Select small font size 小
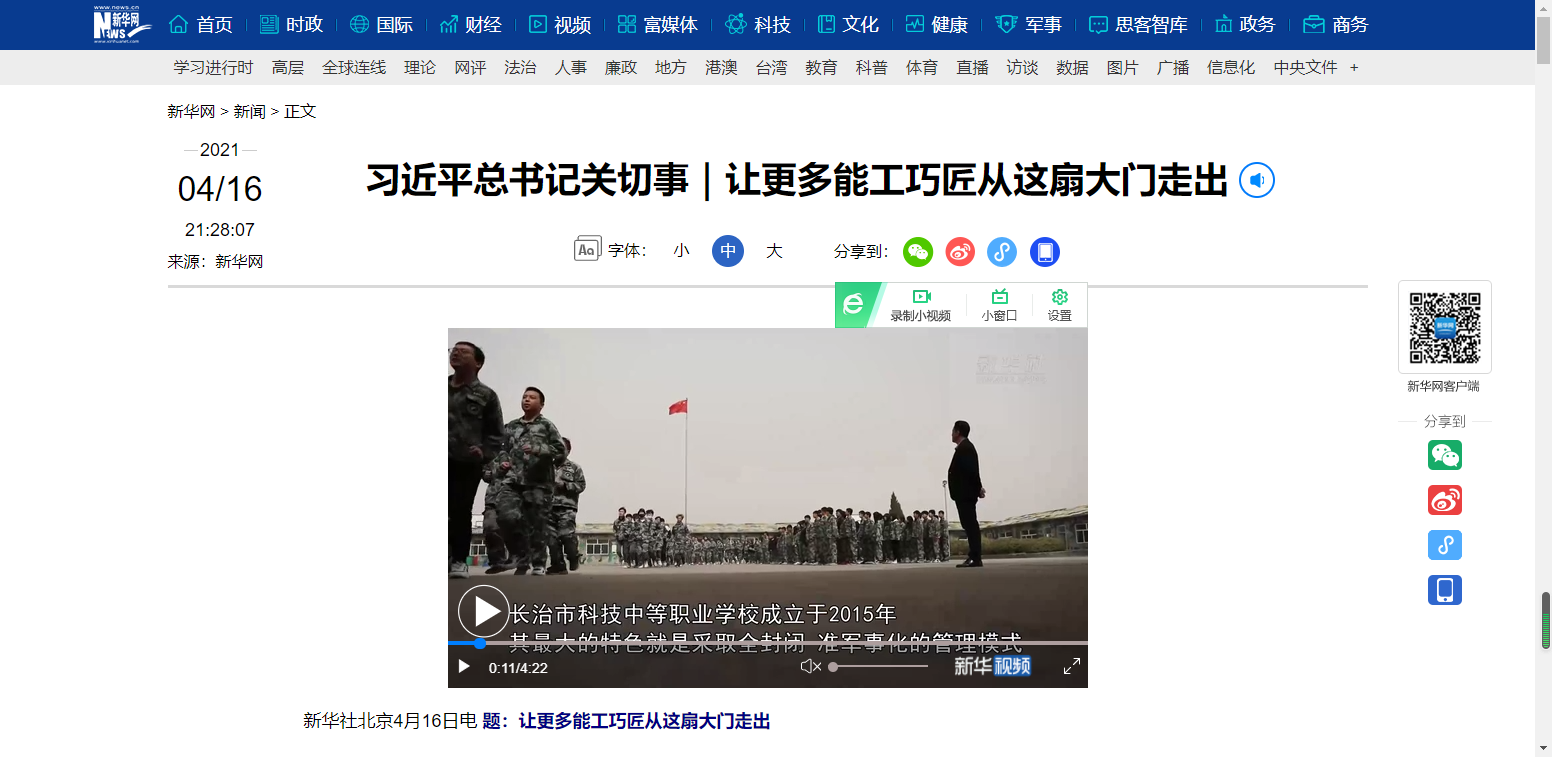This screenshot has height=757, width=1552. [681, 251]
